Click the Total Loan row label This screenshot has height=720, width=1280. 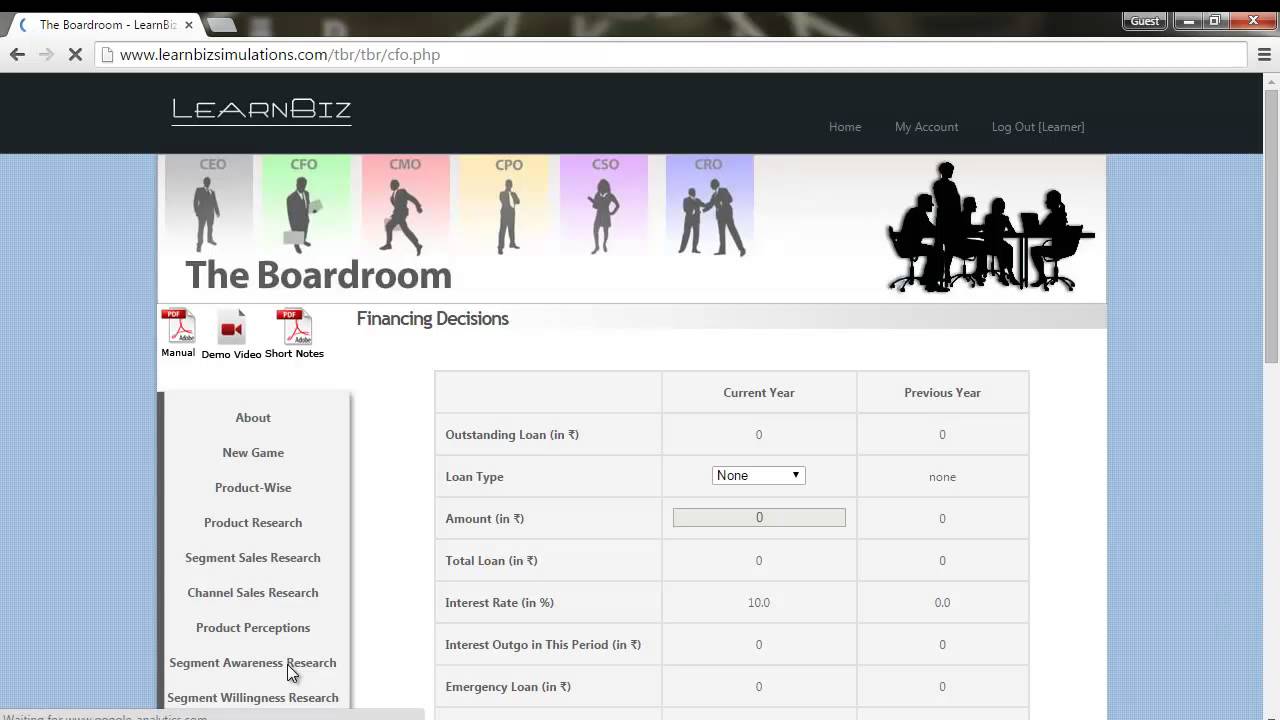click(491, 561)
